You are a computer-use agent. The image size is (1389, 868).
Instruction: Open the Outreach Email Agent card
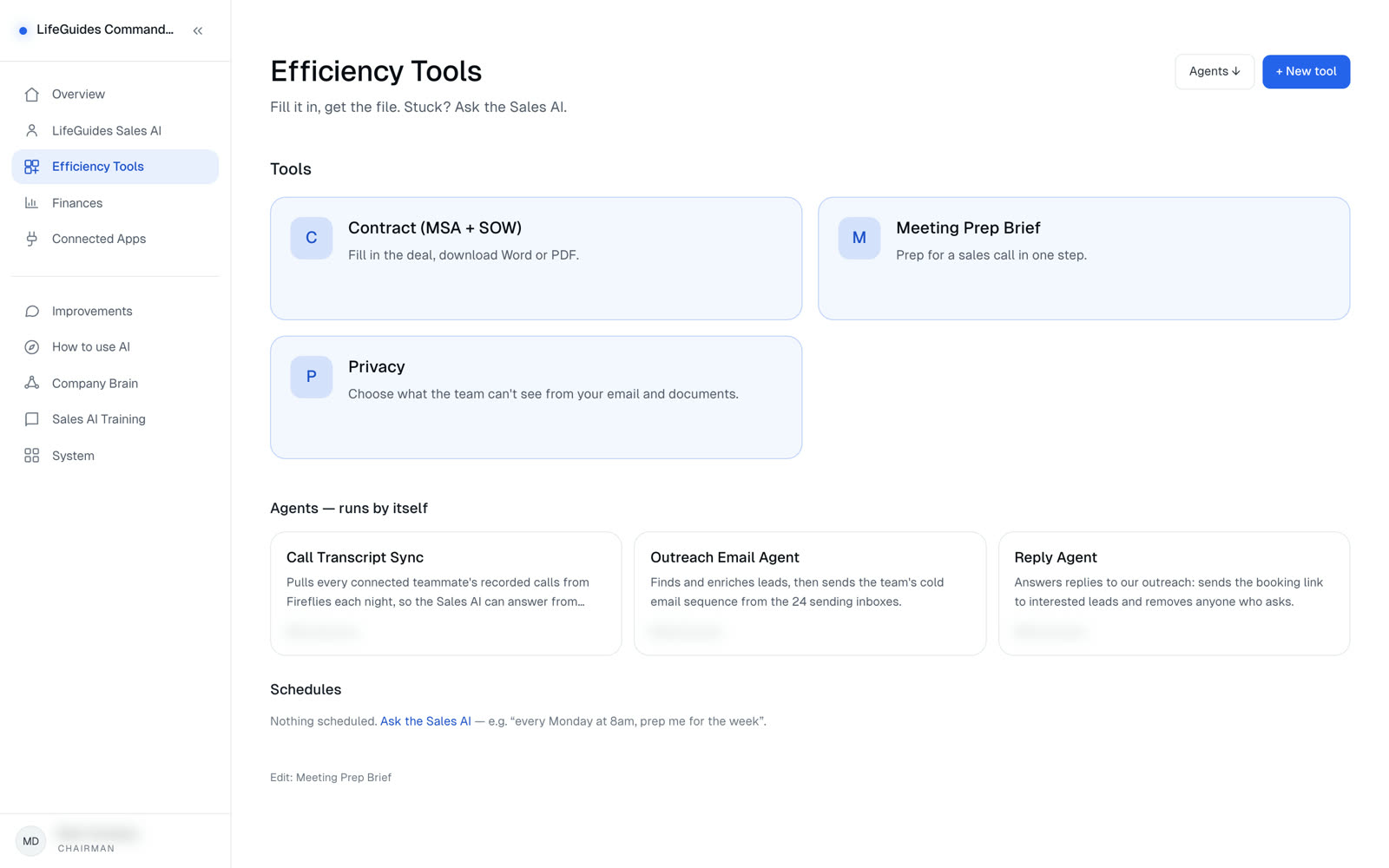pos(810,594)
